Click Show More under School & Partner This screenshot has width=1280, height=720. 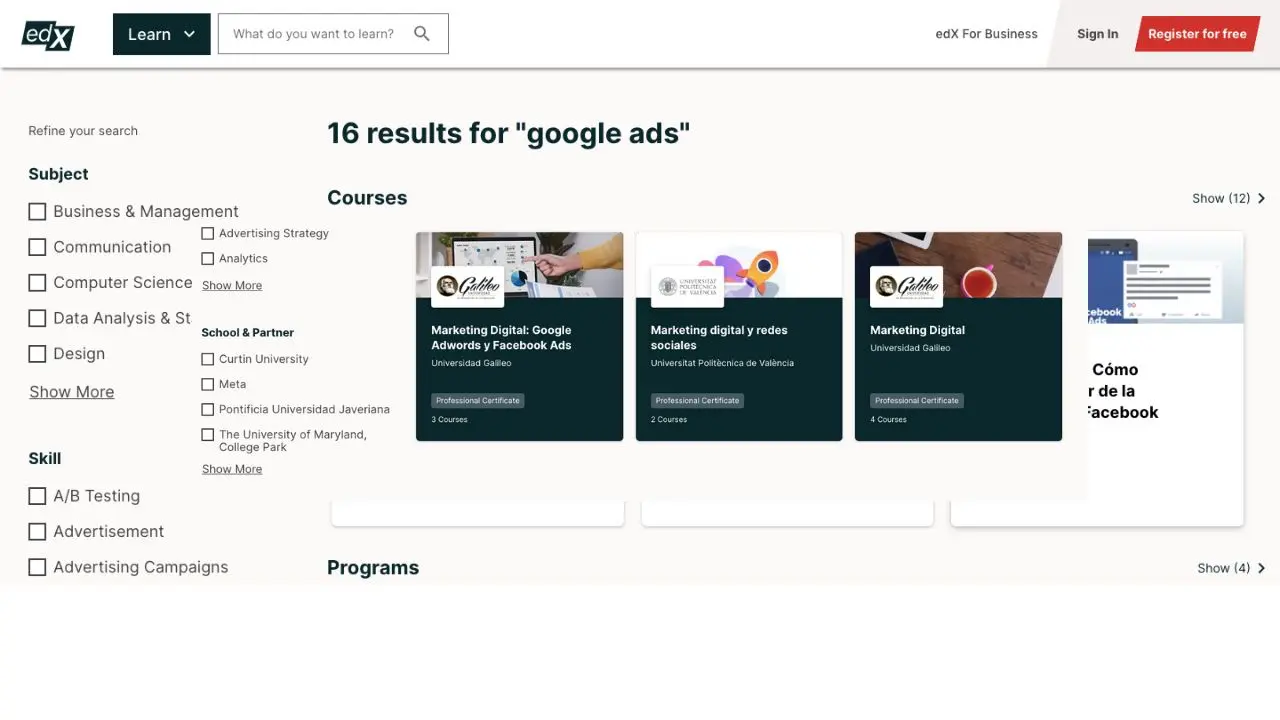click(232, 469)
